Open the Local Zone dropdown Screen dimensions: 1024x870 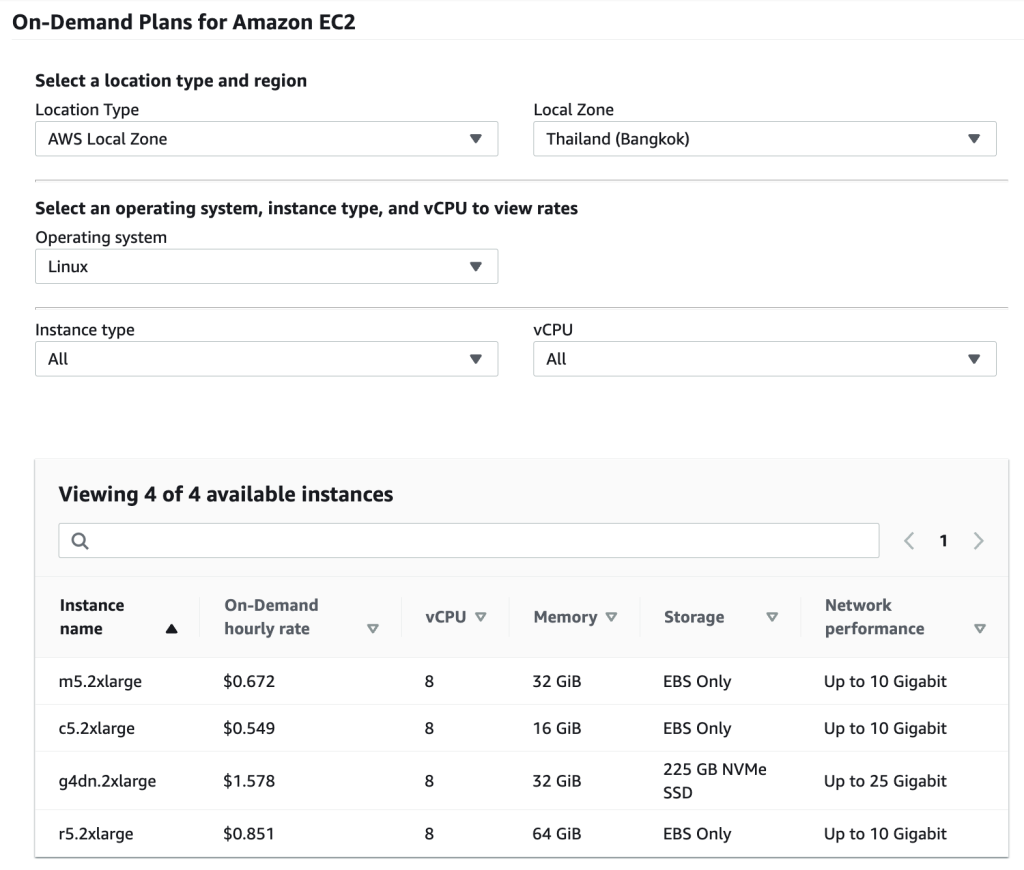[x=764, y=139]
